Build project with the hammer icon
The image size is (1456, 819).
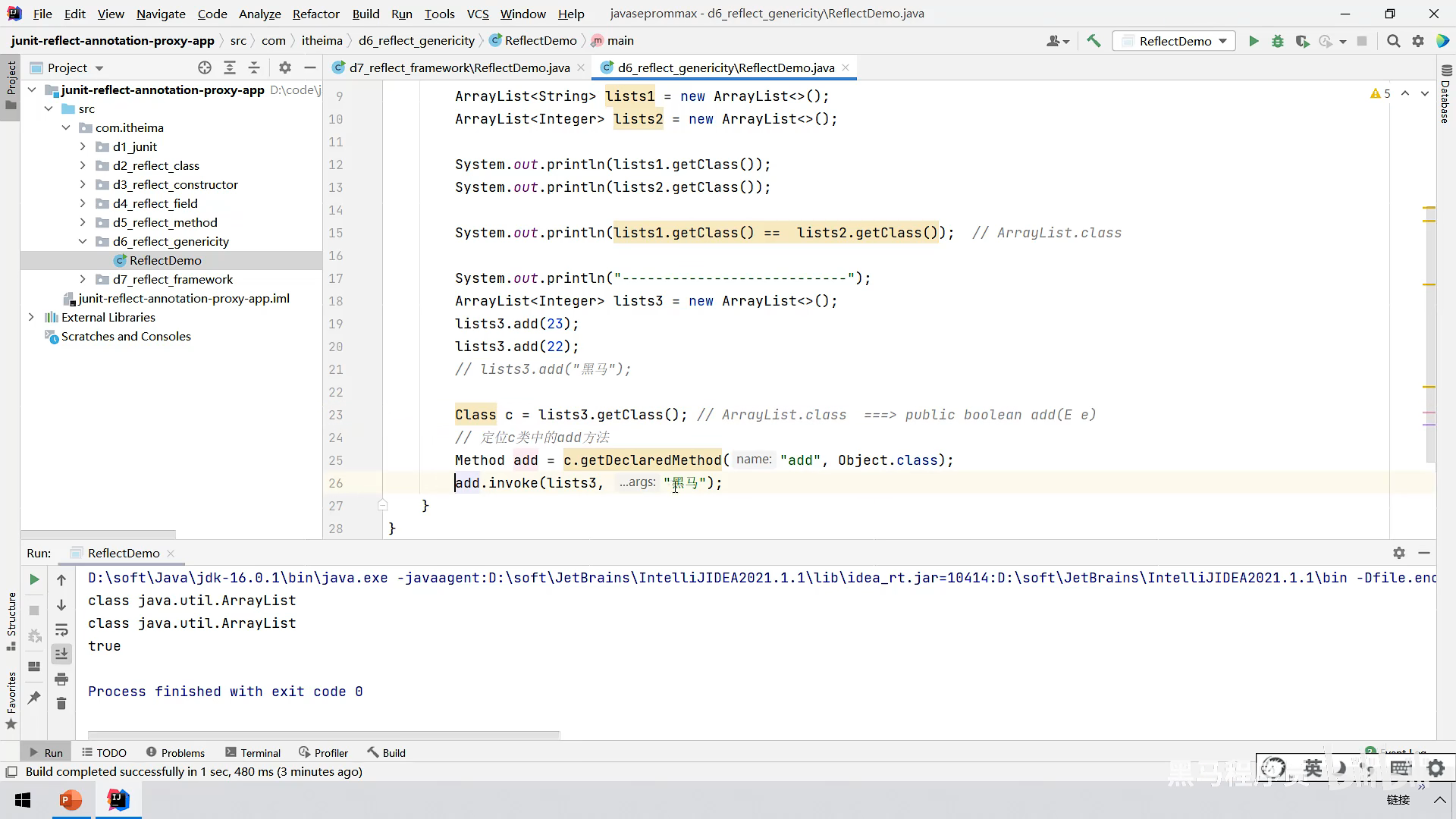pyautogui.click(x=1094, y=41)
